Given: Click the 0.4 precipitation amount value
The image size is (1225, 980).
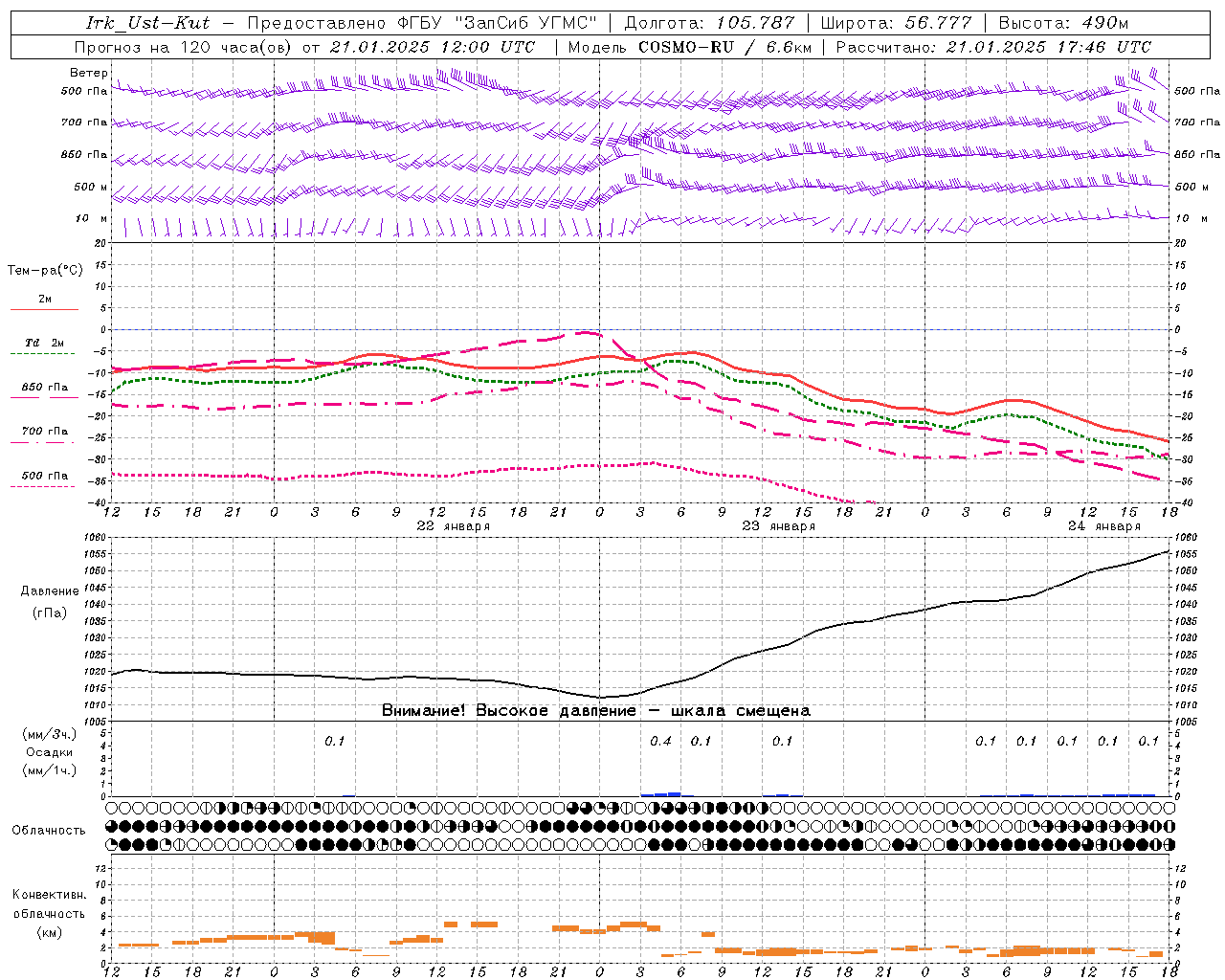Looking at the screenshot, I should [660, 742].
